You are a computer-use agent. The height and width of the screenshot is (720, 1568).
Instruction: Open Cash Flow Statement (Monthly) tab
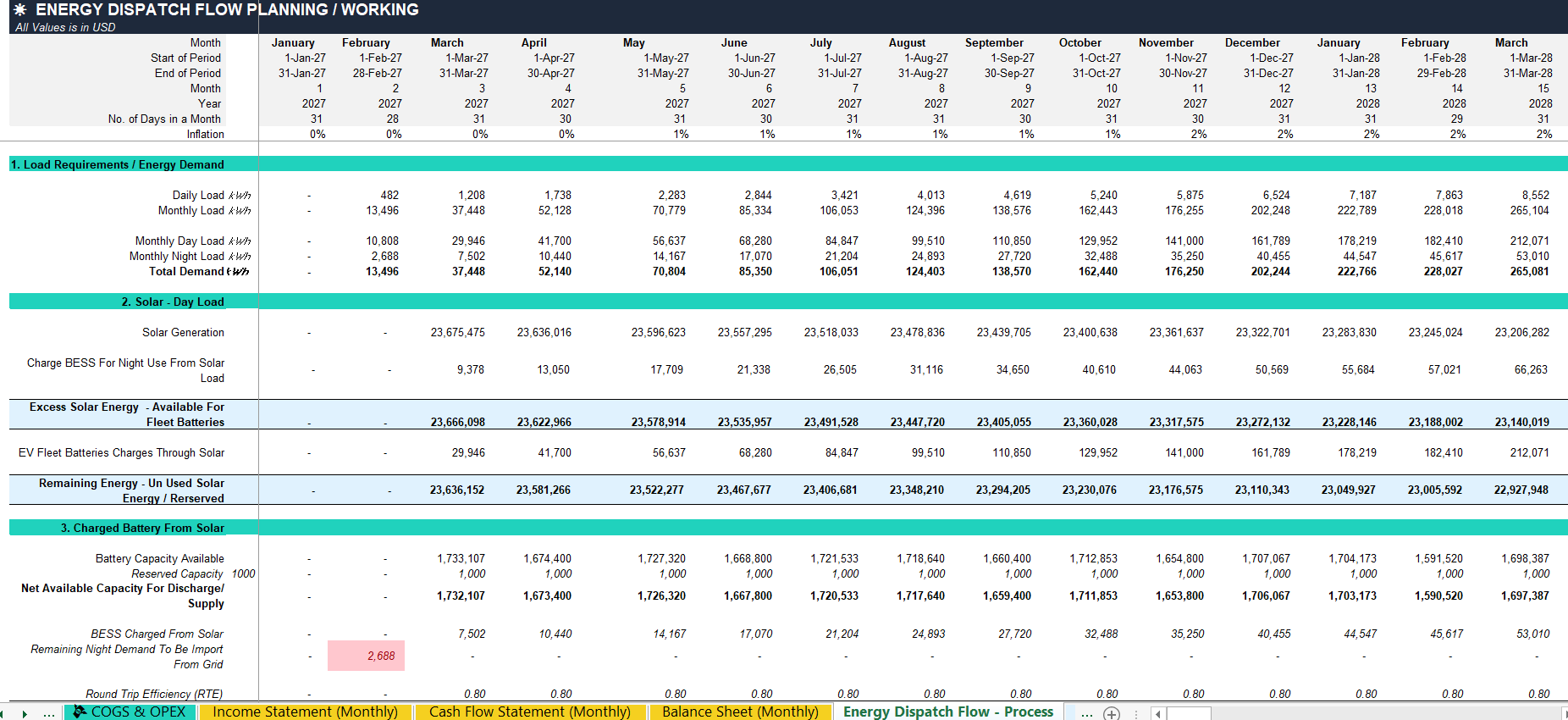point(530,712)
